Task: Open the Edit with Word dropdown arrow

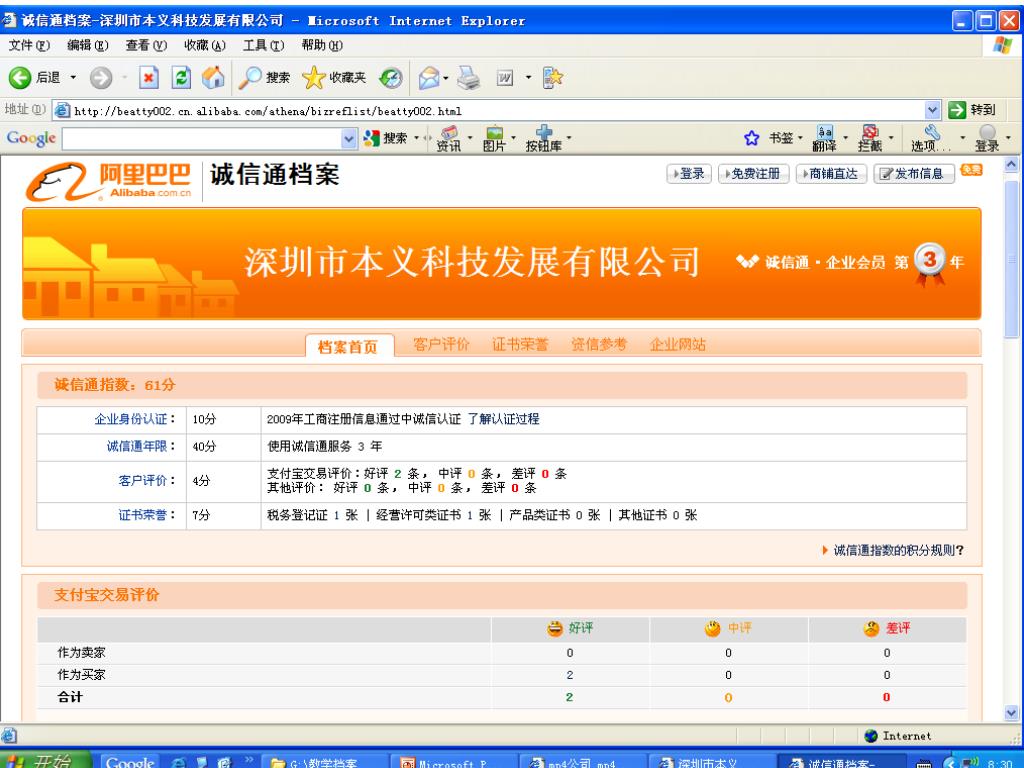Action: [x=528, y=78]
